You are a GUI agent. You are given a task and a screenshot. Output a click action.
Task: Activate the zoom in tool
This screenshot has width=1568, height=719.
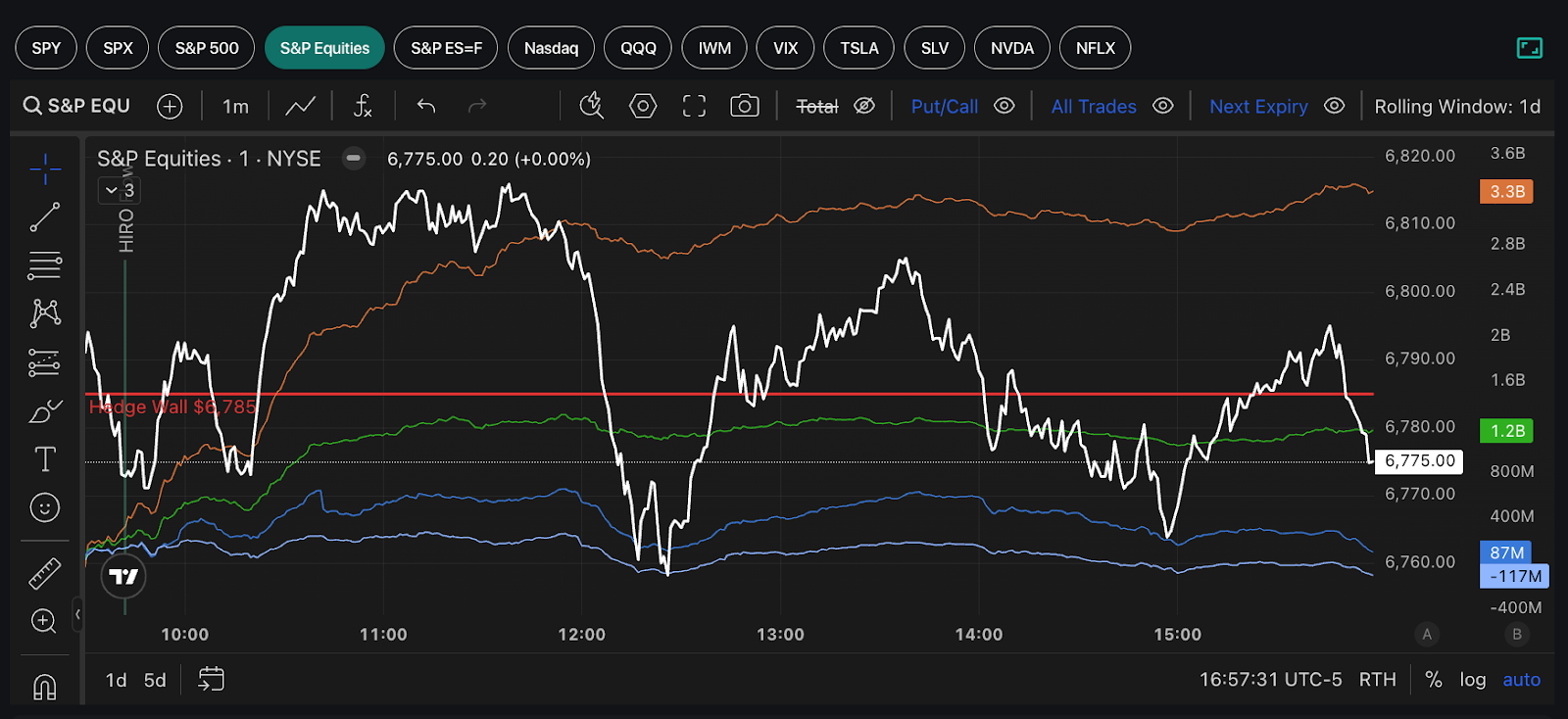point(44,621)
